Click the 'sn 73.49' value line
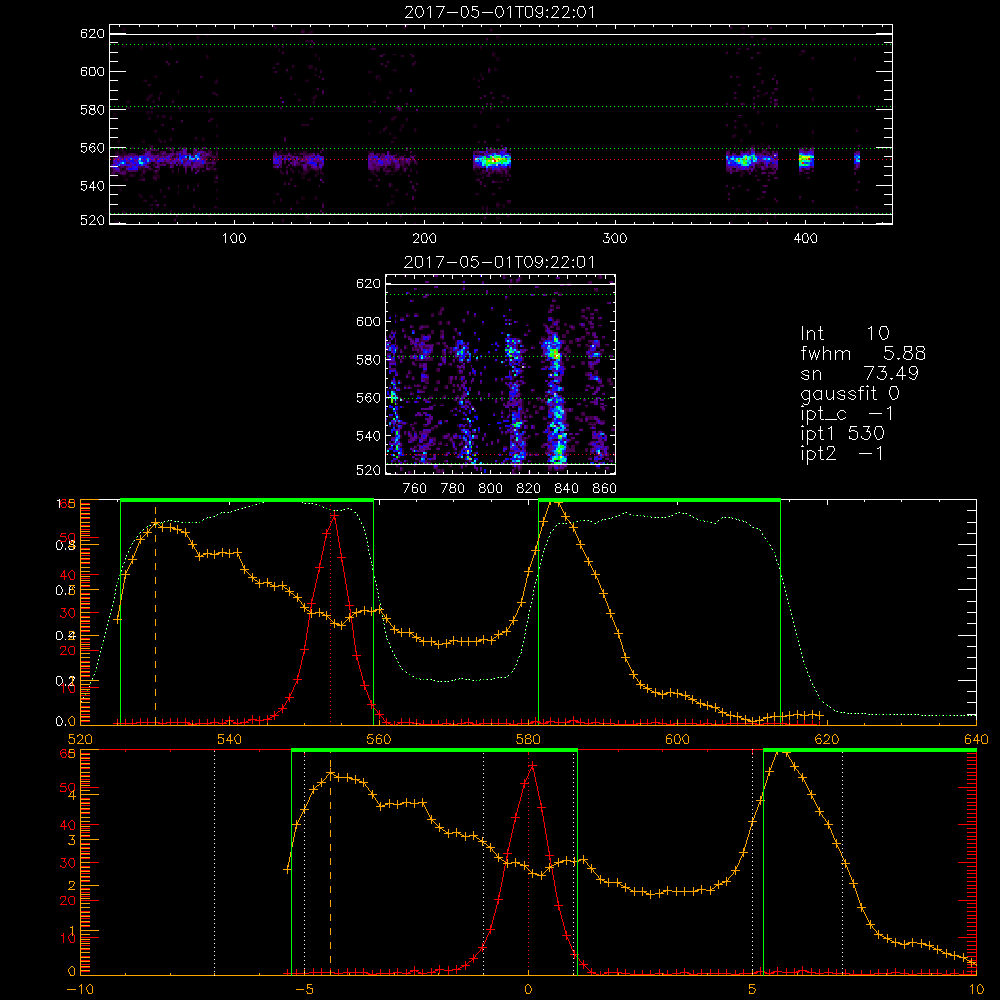The image size is (1000, 1000). pyautogui.click(x=859, y=373)
